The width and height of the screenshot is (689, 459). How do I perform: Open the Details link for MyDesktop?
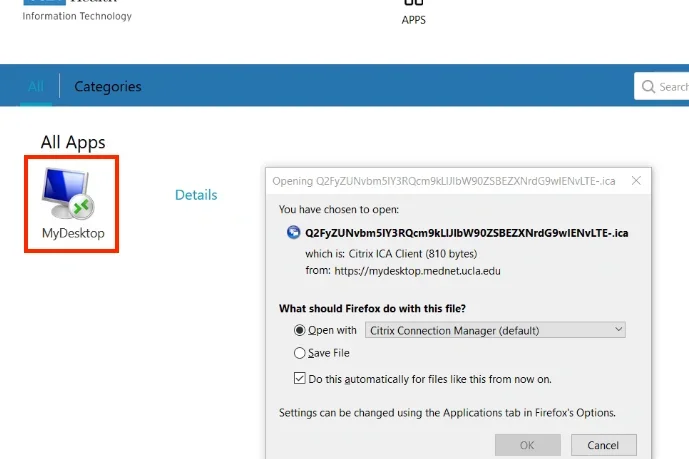point(196,195)
